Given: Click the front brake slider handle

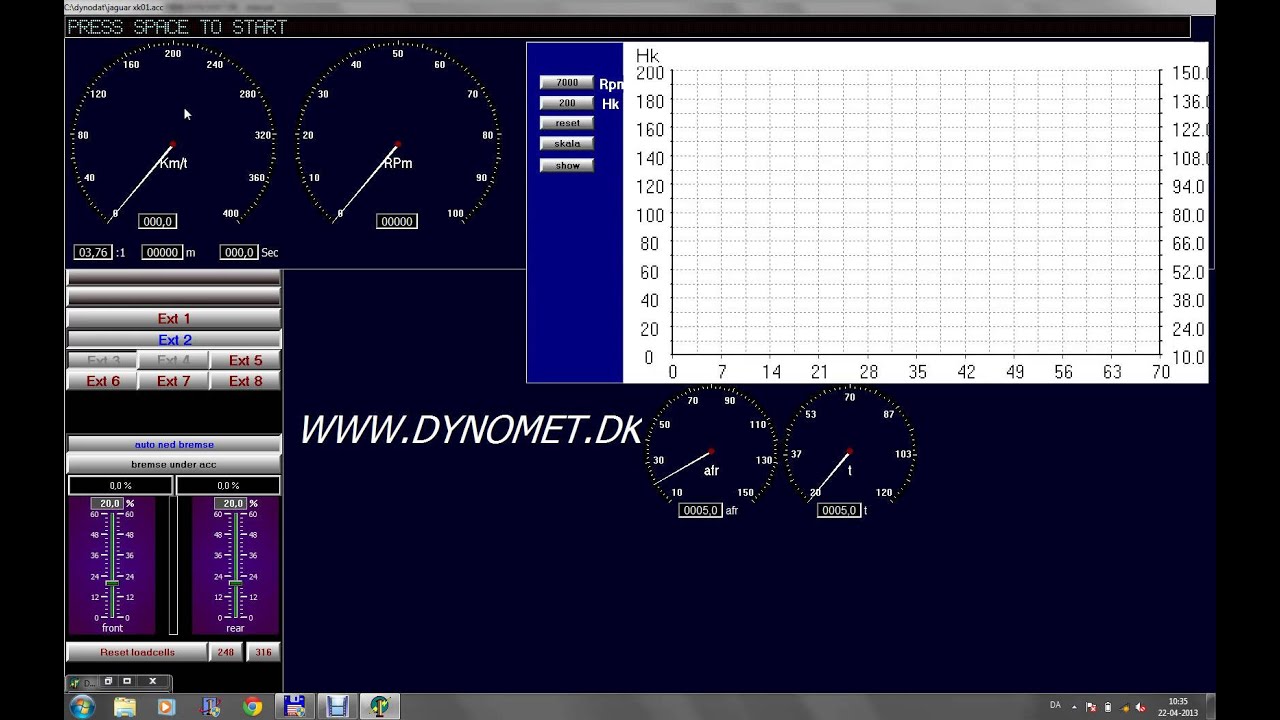Looking at the screenshot, I should (112, 583).
